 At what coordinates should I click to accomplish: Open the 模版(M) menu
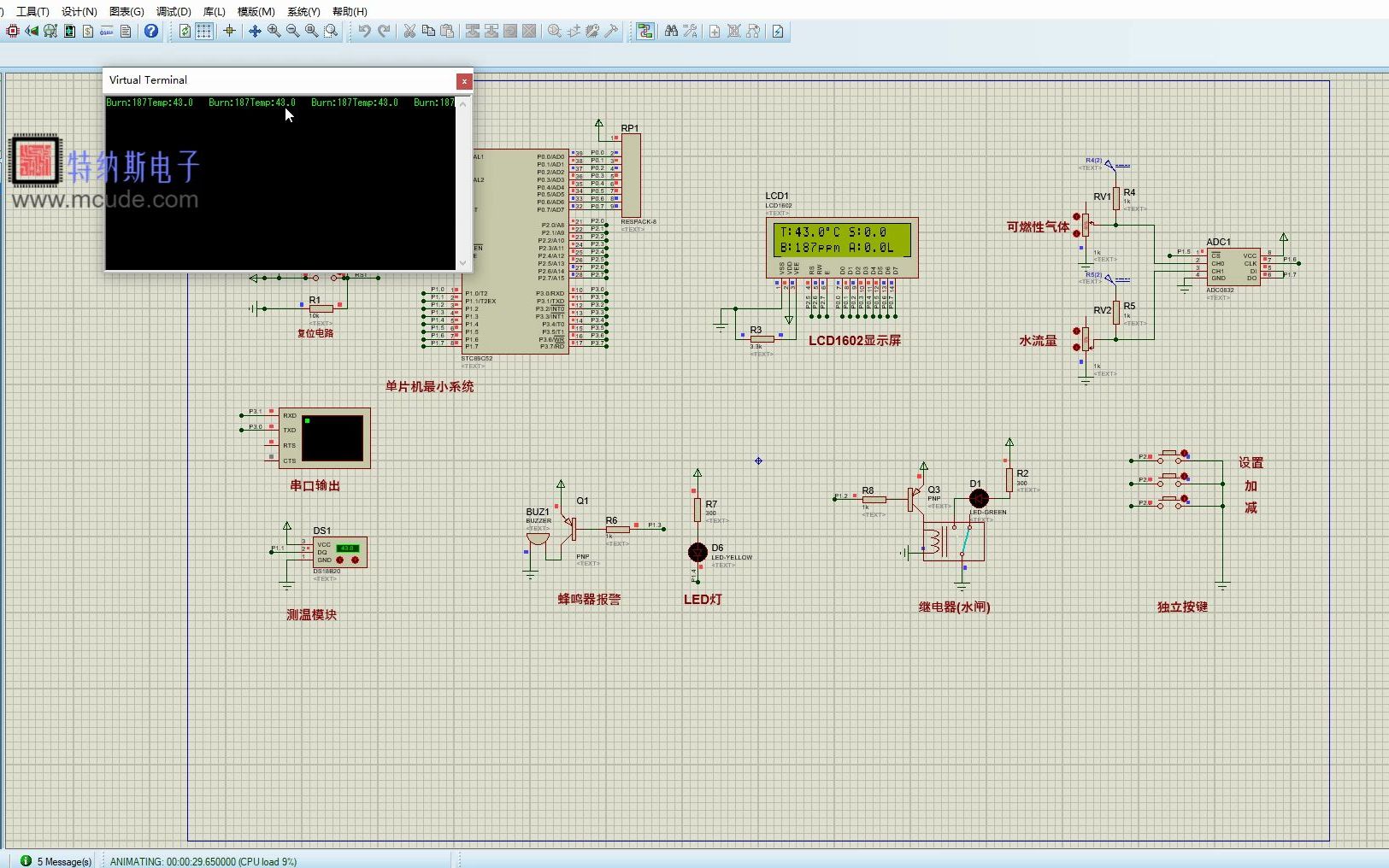256,11
